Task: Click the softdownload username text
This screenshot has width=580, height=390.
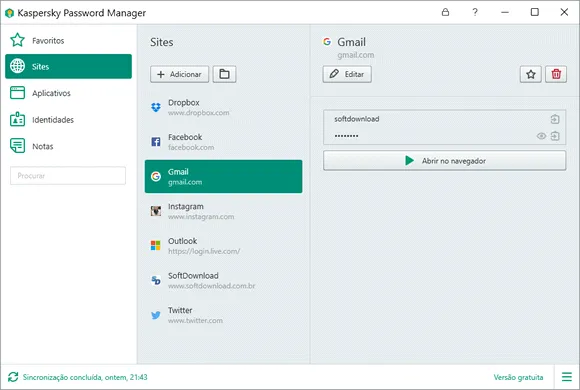Action: click(x=357, y=119)
